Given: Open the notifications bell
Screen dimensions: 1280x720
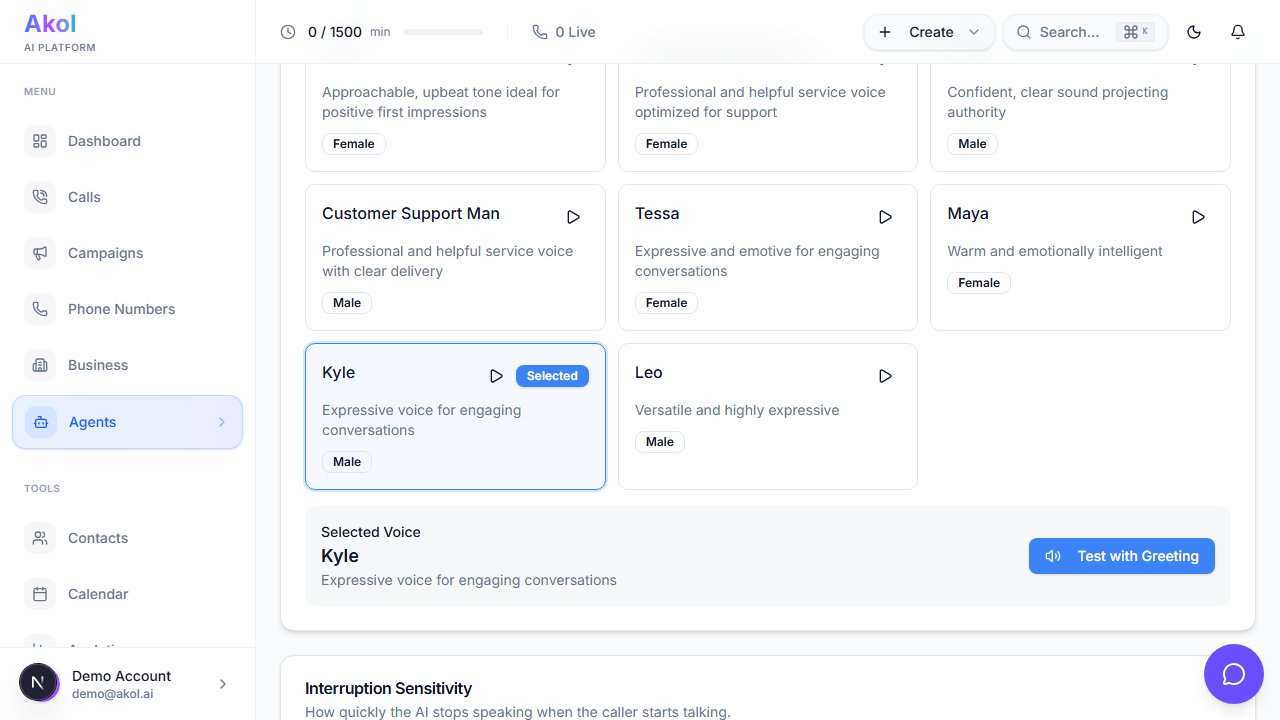Looking at the screenshot, I should (x=1238, y=32).
